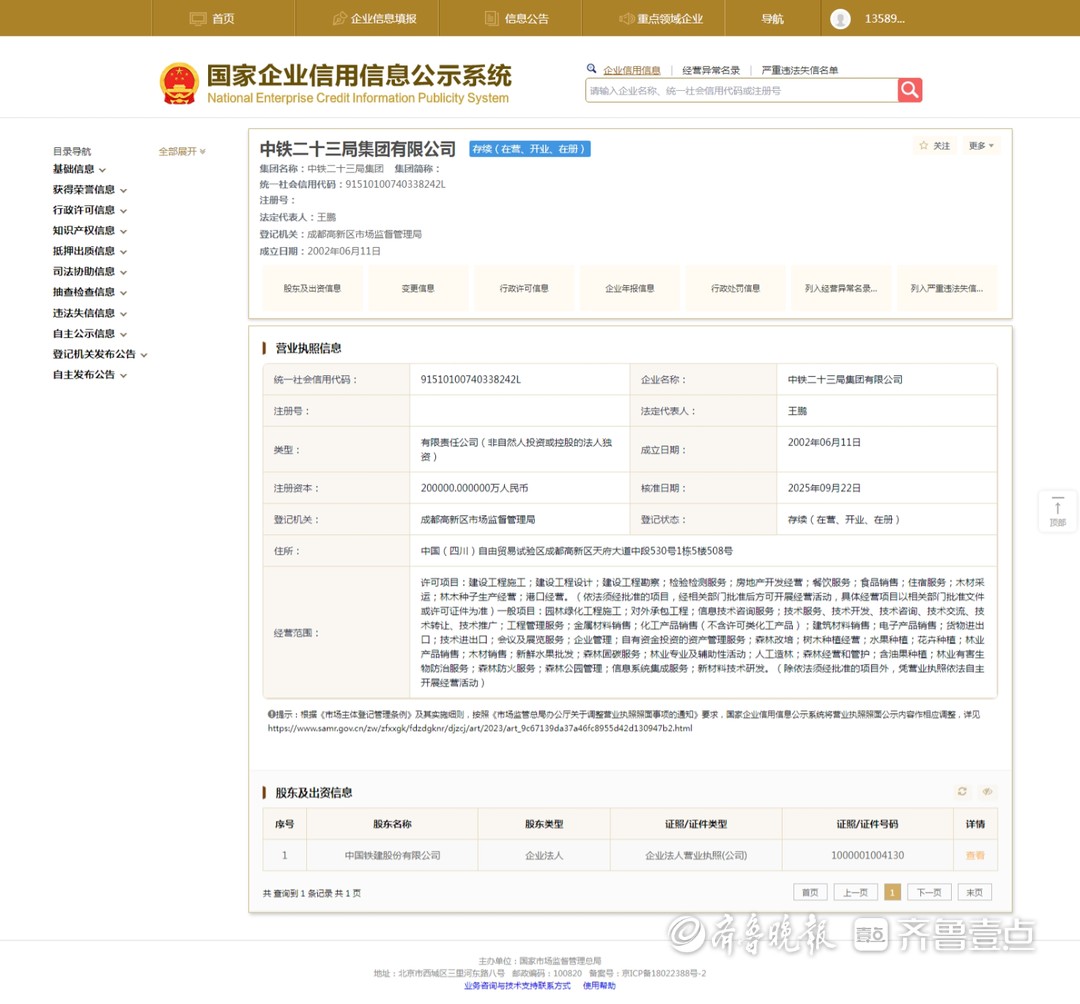
Task: Expand 抵押出质信息 in the sidebar
Action: point(90,251)
